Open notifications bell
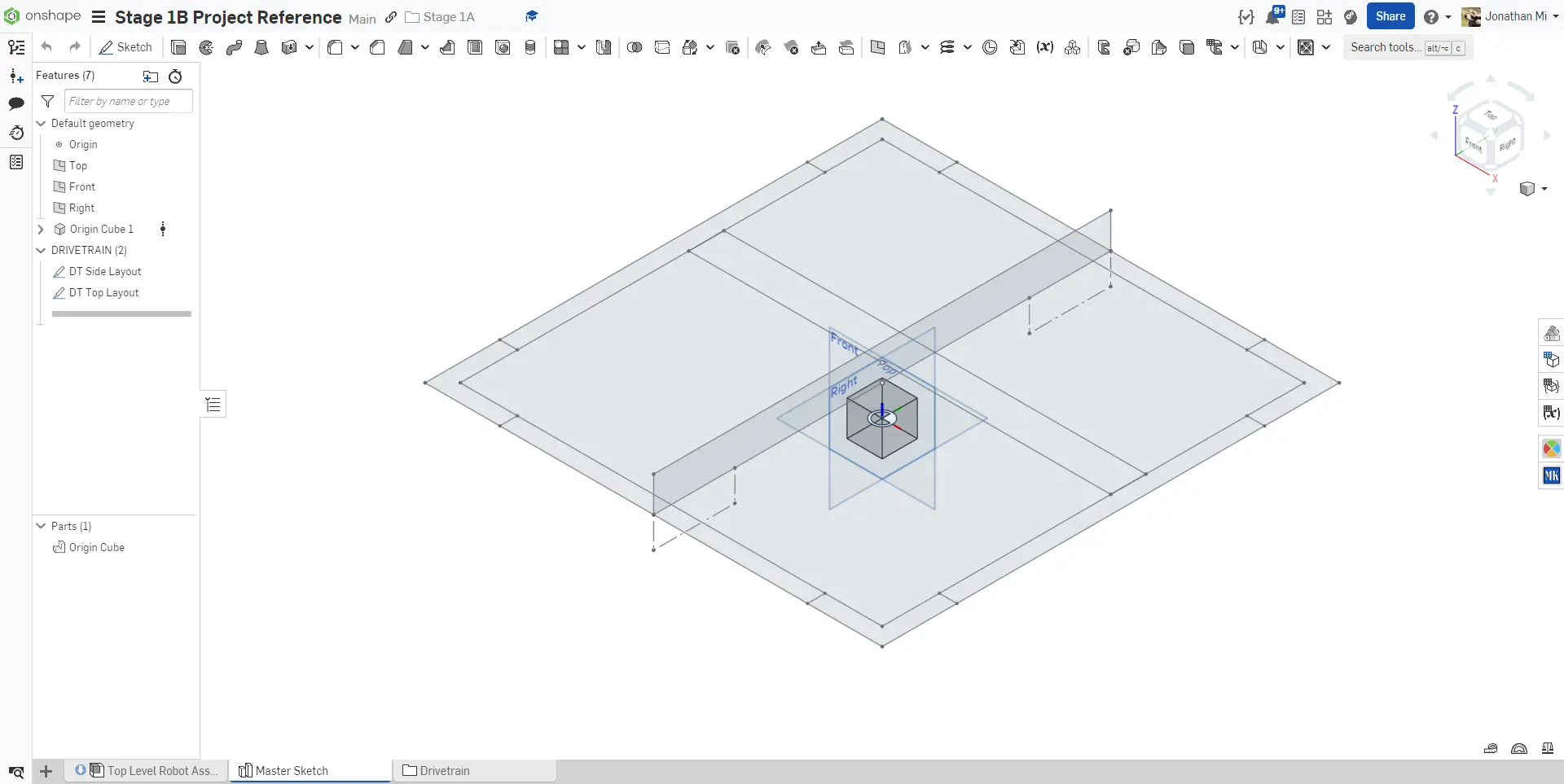1564x784 pixels. coord(1272,17)
